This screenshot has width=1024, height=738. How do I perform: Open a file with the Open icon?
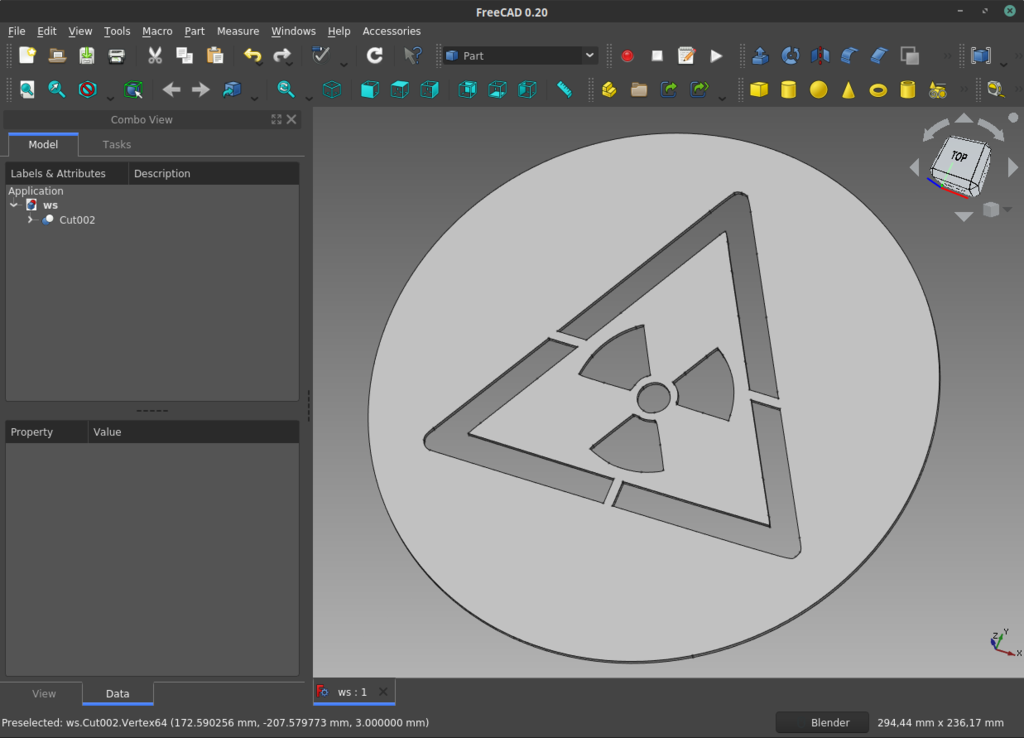click(57, 56)
